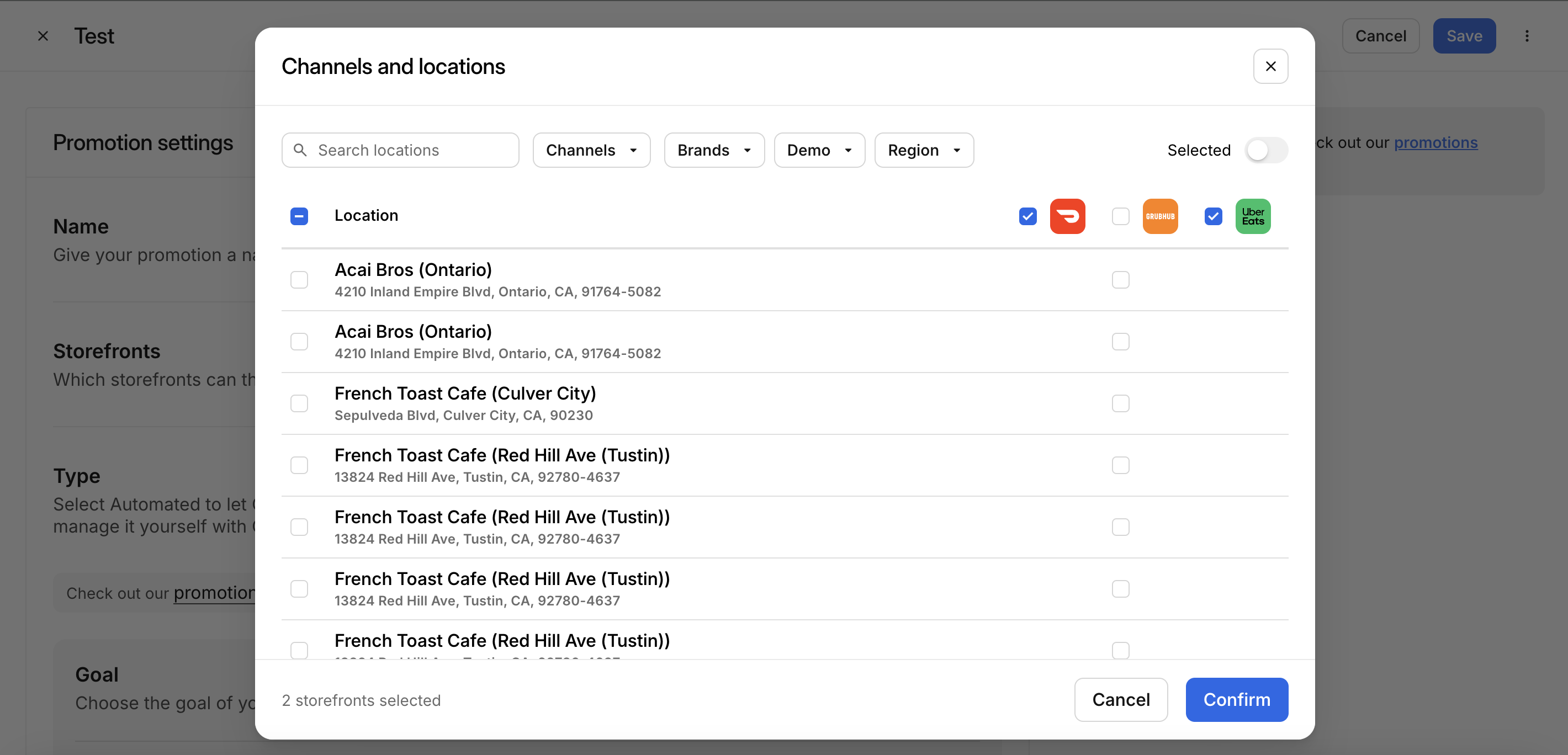Click Cancel in the page header

pos(1380,36)
